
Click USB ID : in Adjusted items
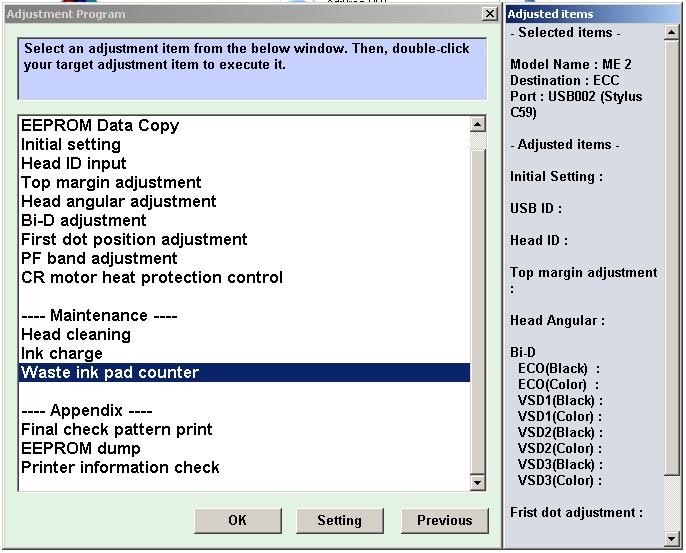tap(536, 209)
